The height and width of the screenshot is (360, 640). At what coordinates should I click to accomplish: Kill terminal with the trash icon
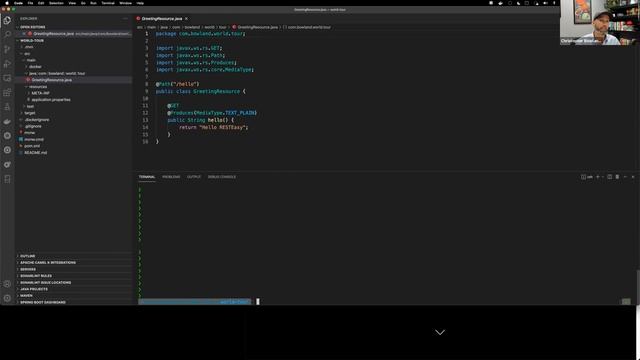(x=617, y=177)
